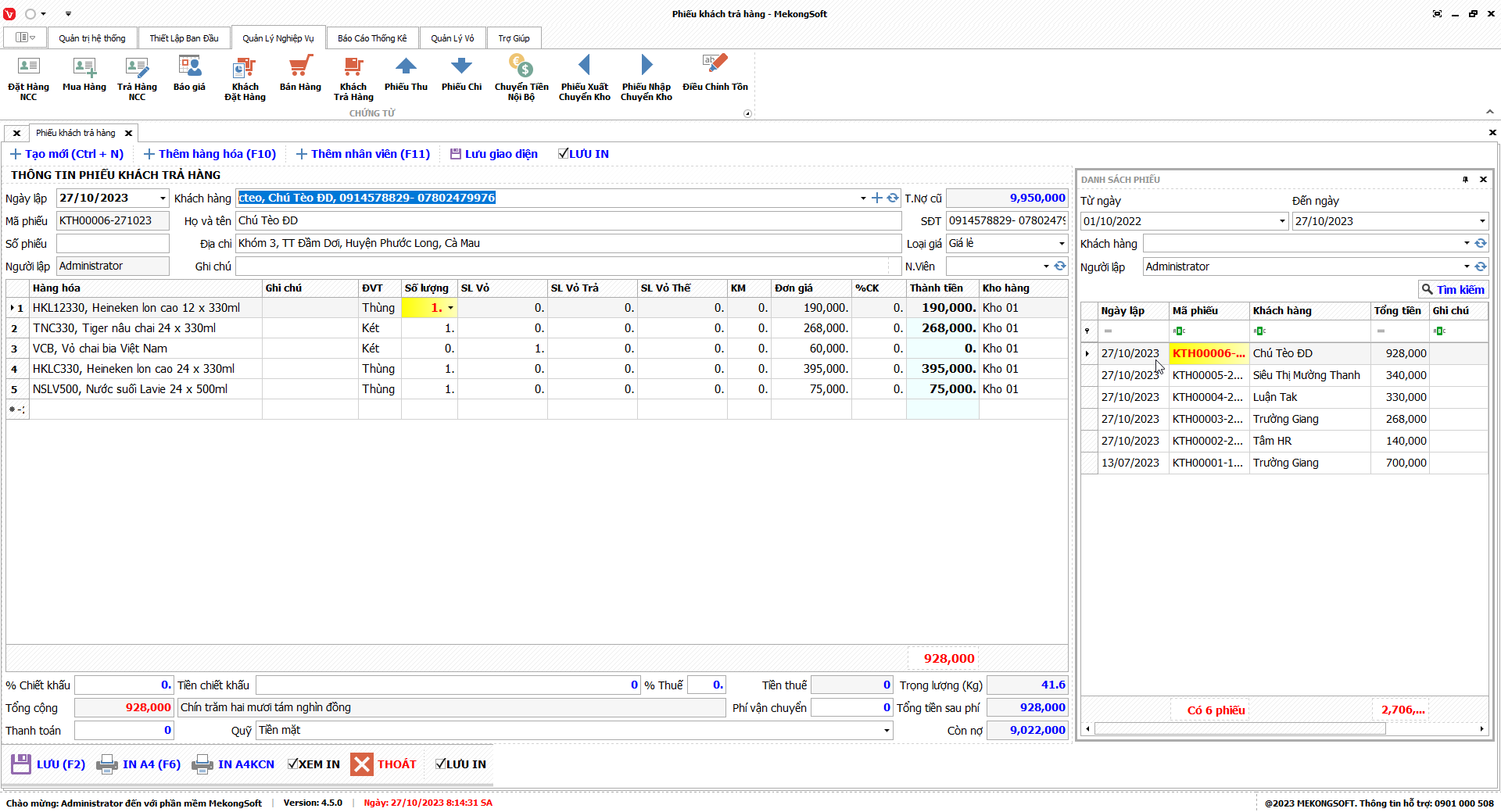Uncheck the XEM IN checkbox

[x=293, y=764]
